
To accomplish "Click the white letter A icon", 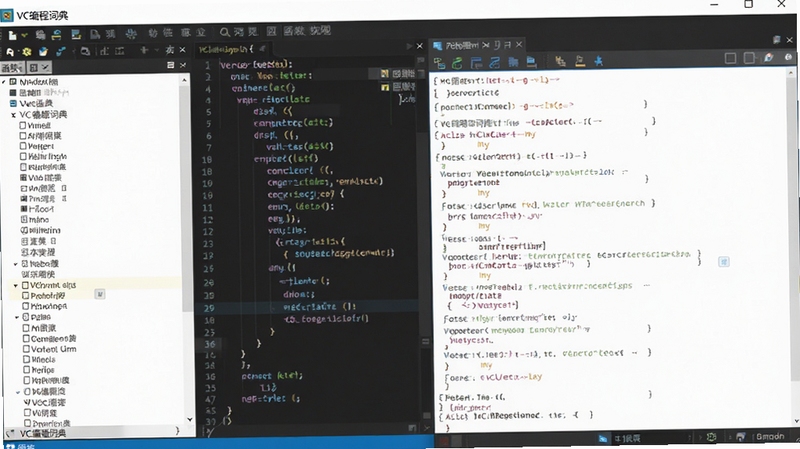I will tap(10, 52).
